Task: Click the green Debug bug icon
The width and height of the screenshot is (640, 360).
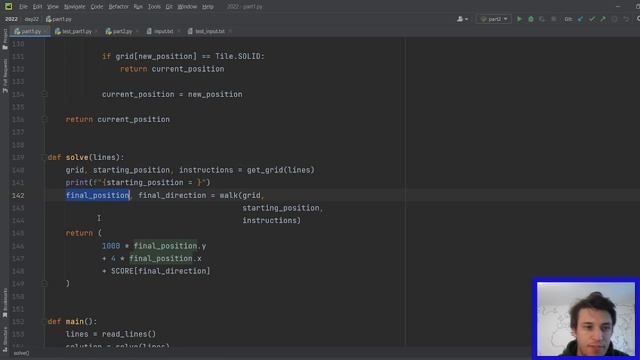Action: click(531, 19)
